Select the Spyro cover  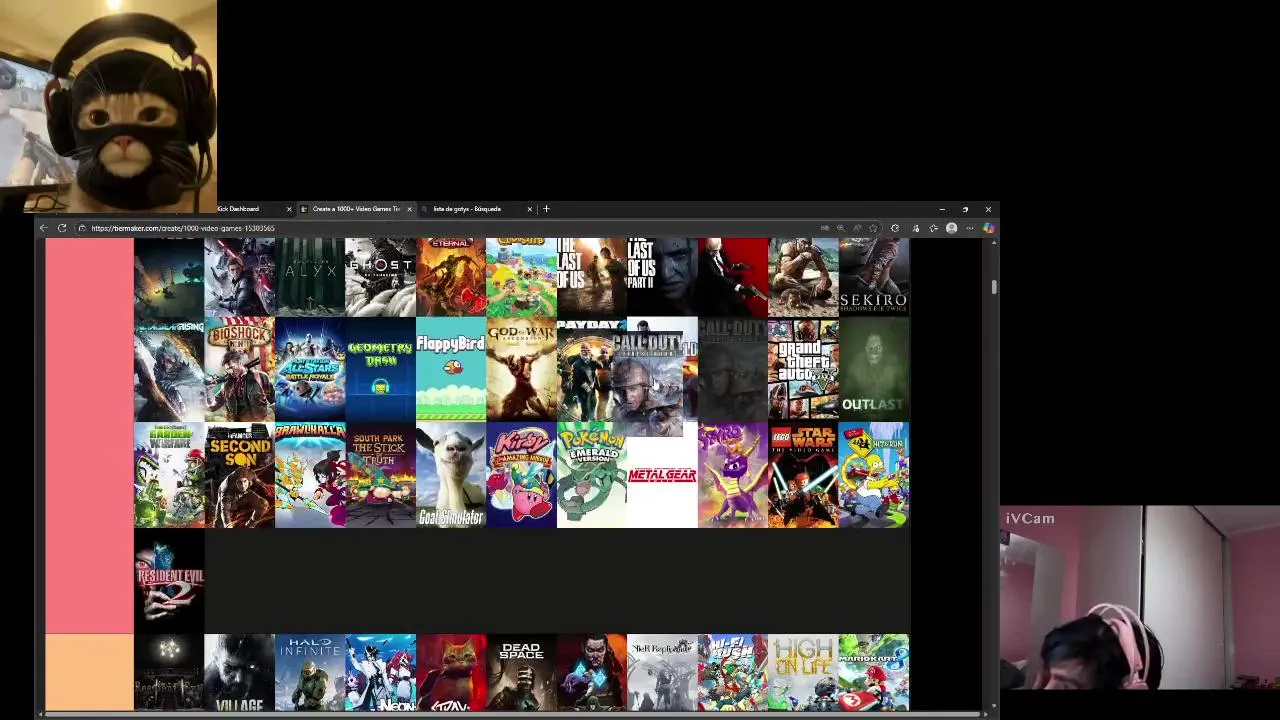[x=733, y=475]
